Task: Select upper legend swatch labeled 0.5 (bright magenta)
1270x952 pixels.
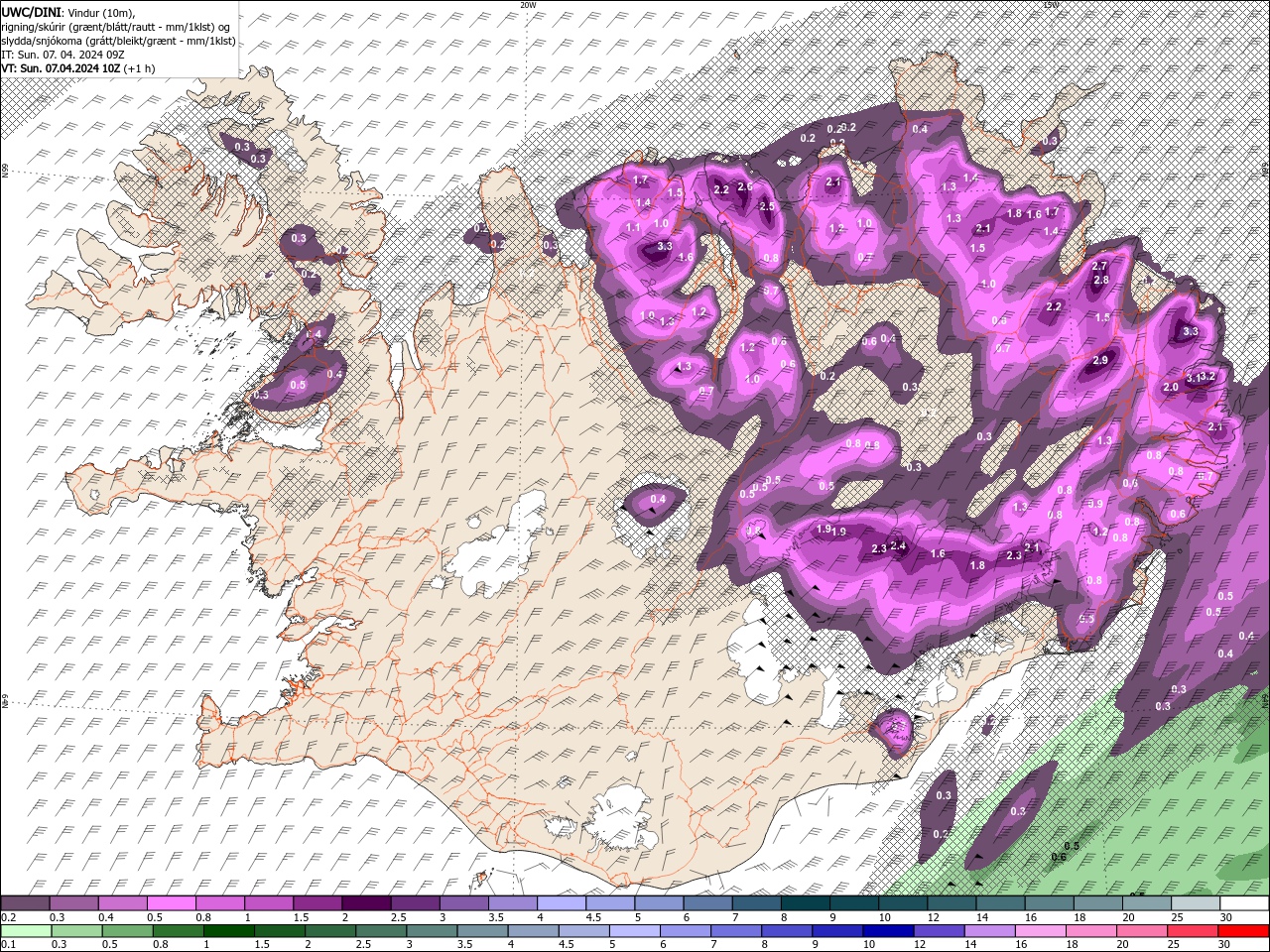Action: click(171, 903)
